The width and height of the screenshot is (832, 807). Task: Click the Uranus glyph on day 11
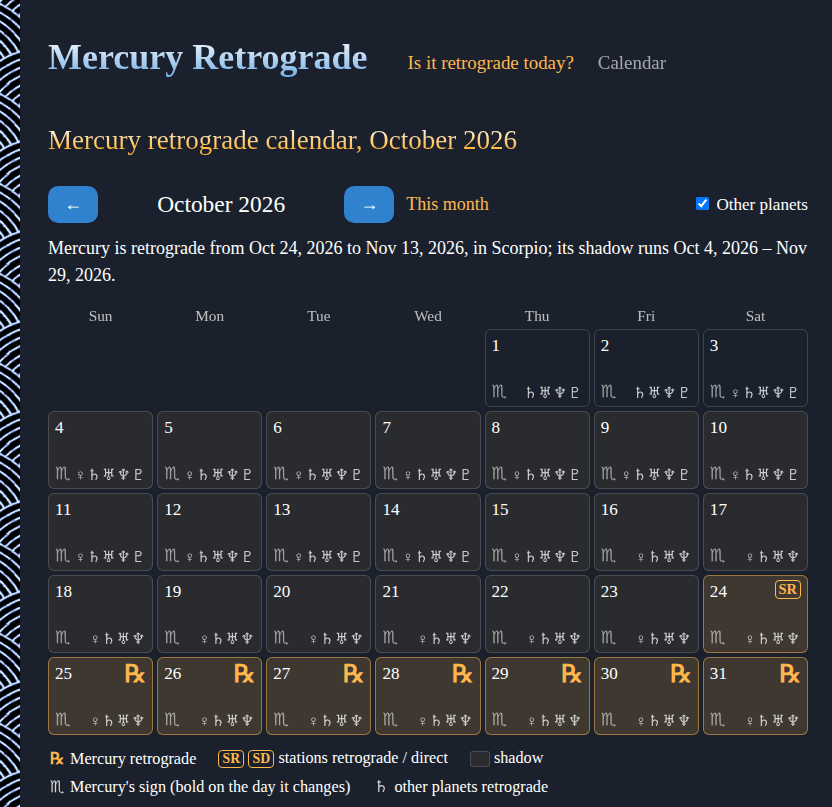[109, 556]
